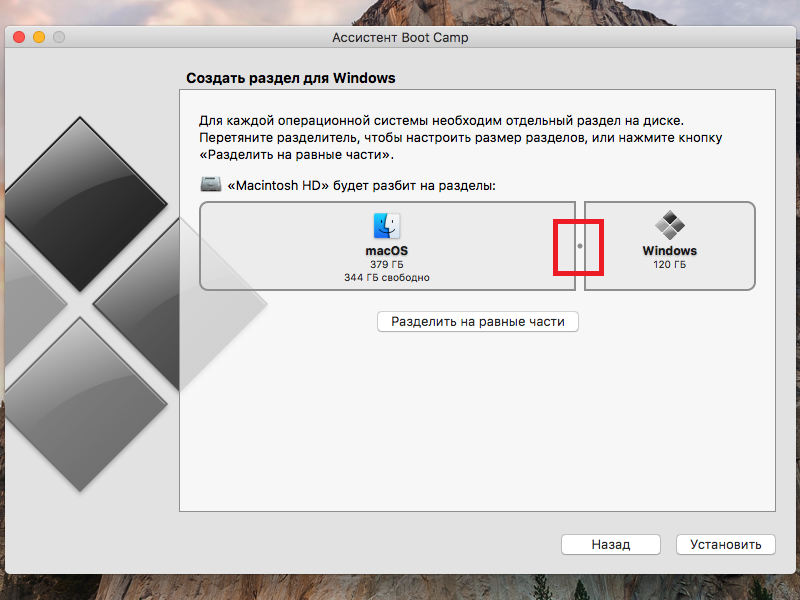This screenshot has width=800, height=600.
Task: Click the Windows partition label
Action: [669, 251]
